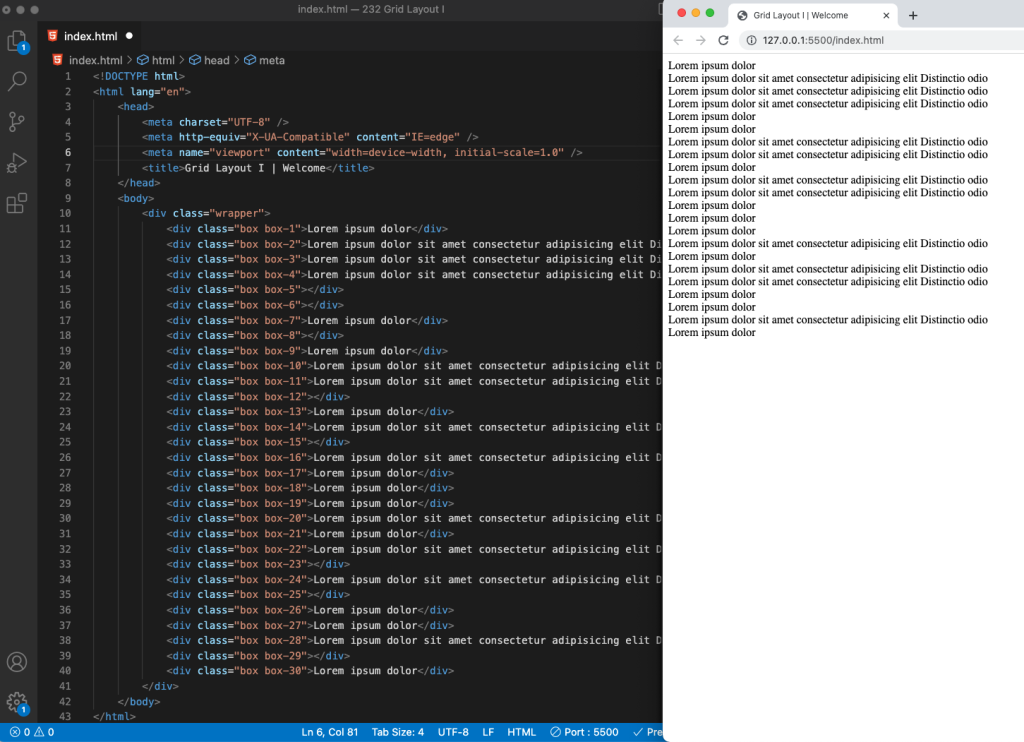Change the HTML language mode in status bar
The height and width of the screenshot is (742, 1024).
coord(521,732)
